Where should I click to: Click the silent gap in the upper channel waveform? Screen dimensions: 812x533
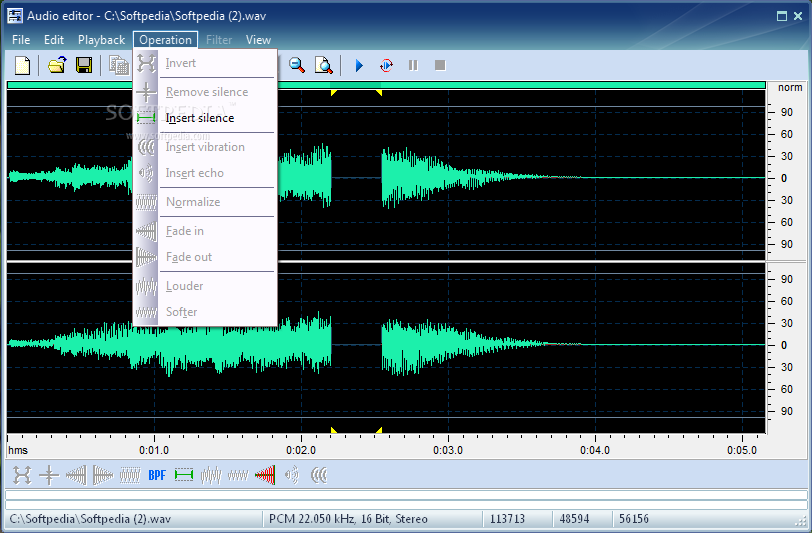pyautogui.click(x=356, y=178)
